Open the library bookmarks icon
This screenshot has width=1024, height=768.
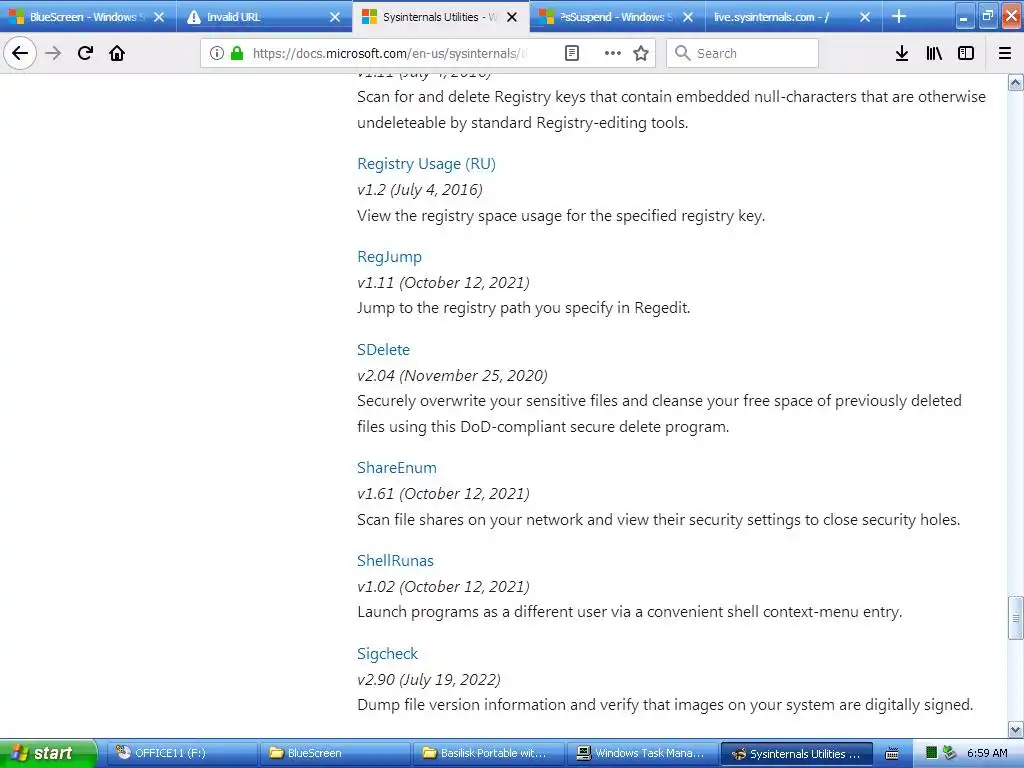(934, 53)
